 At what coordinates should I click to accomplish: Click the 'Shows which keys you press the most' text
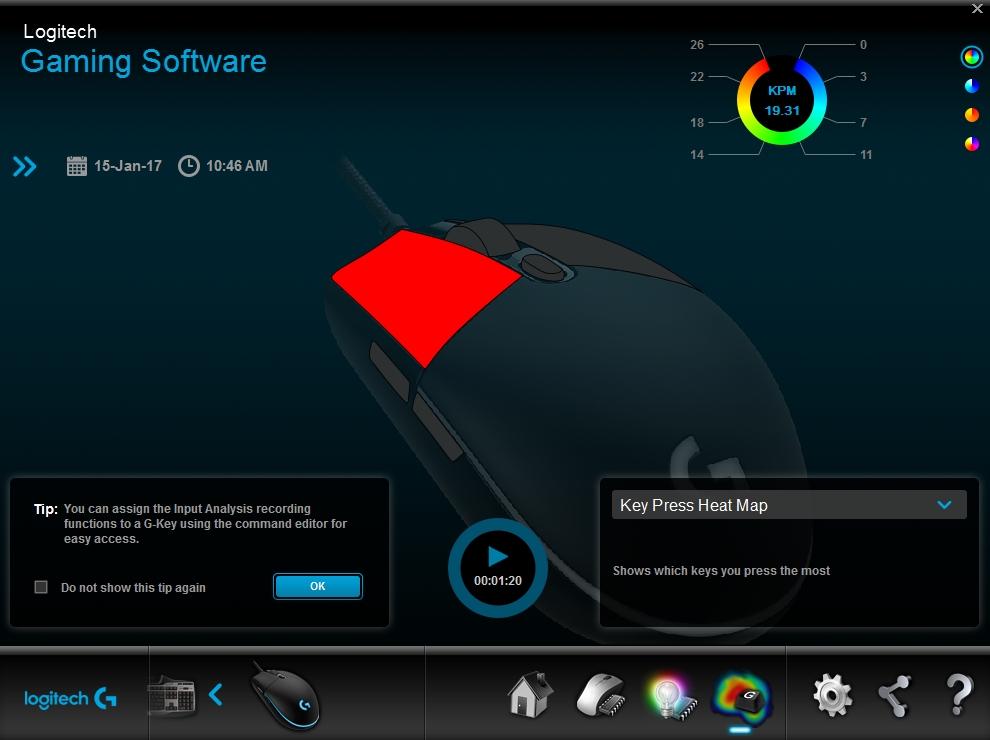(x=721, y=571)
